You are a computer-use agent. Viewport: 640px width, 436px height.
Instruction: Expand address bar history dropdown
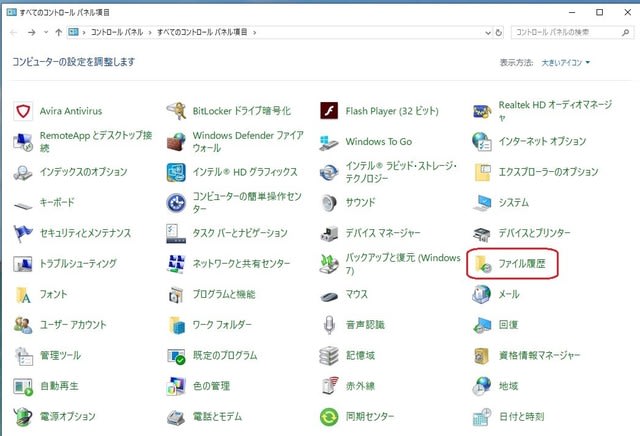[x=488, y=33]
